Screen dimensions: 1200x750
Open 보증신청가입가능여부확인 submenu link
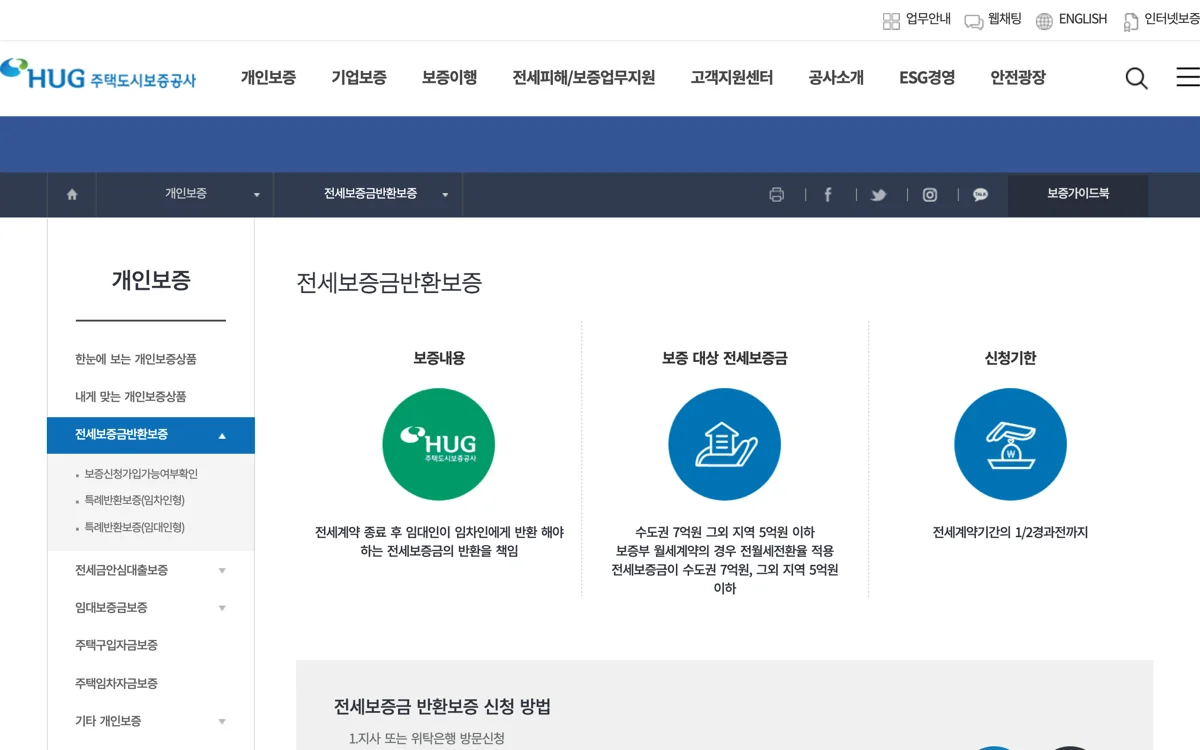pos(141,474)
